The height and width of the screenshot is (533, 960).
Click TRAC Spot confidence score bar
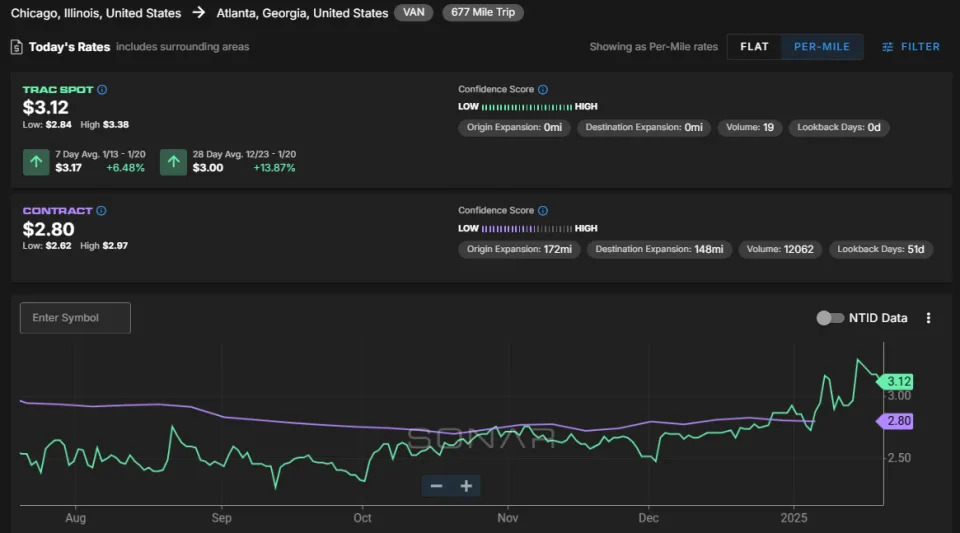point(527,106)
